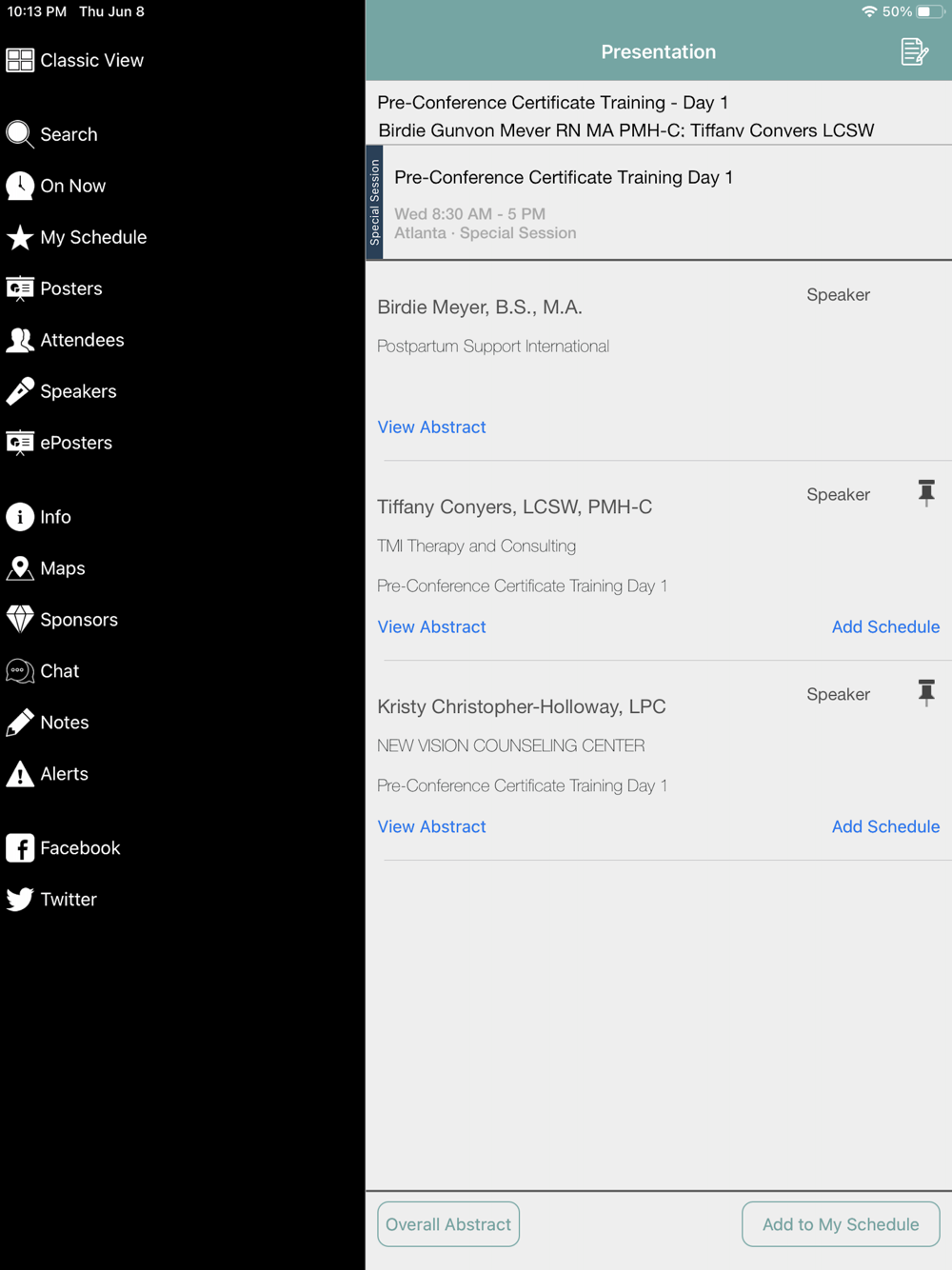
Task: Tap the Notes pencil icon
Action: point(20,723)
